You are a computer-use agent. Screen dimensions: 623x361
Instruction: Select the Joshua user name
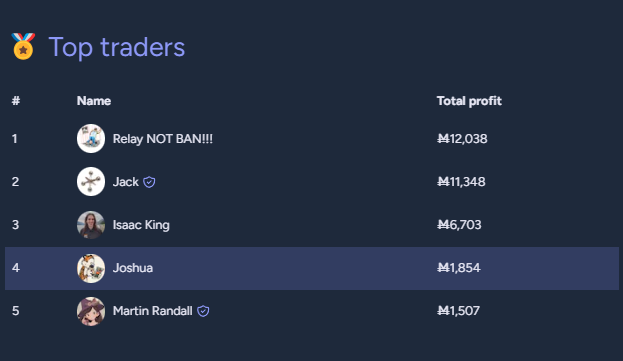133,268
